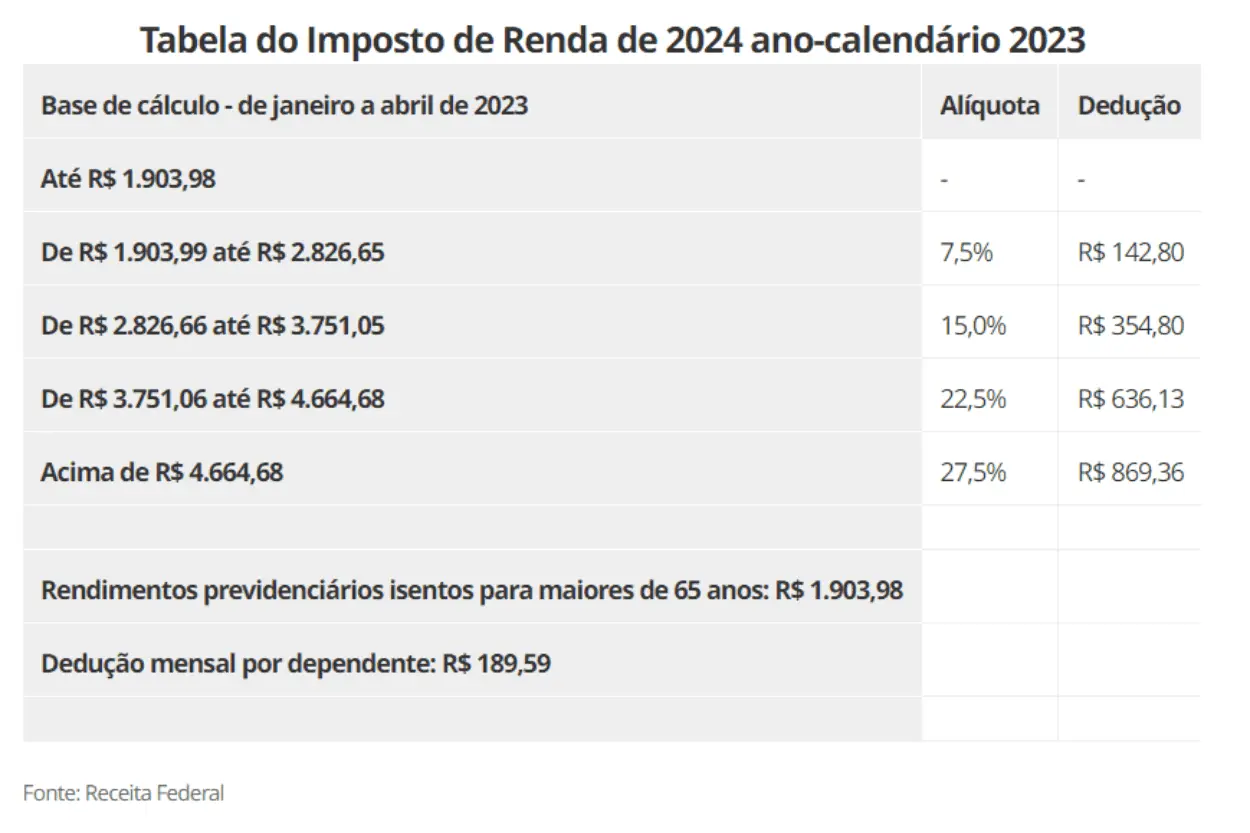The width and height of the screenshot is (1250, 833).
Task: Select the R$ 354,80 deduction value
Action: tap(1130, 325)
